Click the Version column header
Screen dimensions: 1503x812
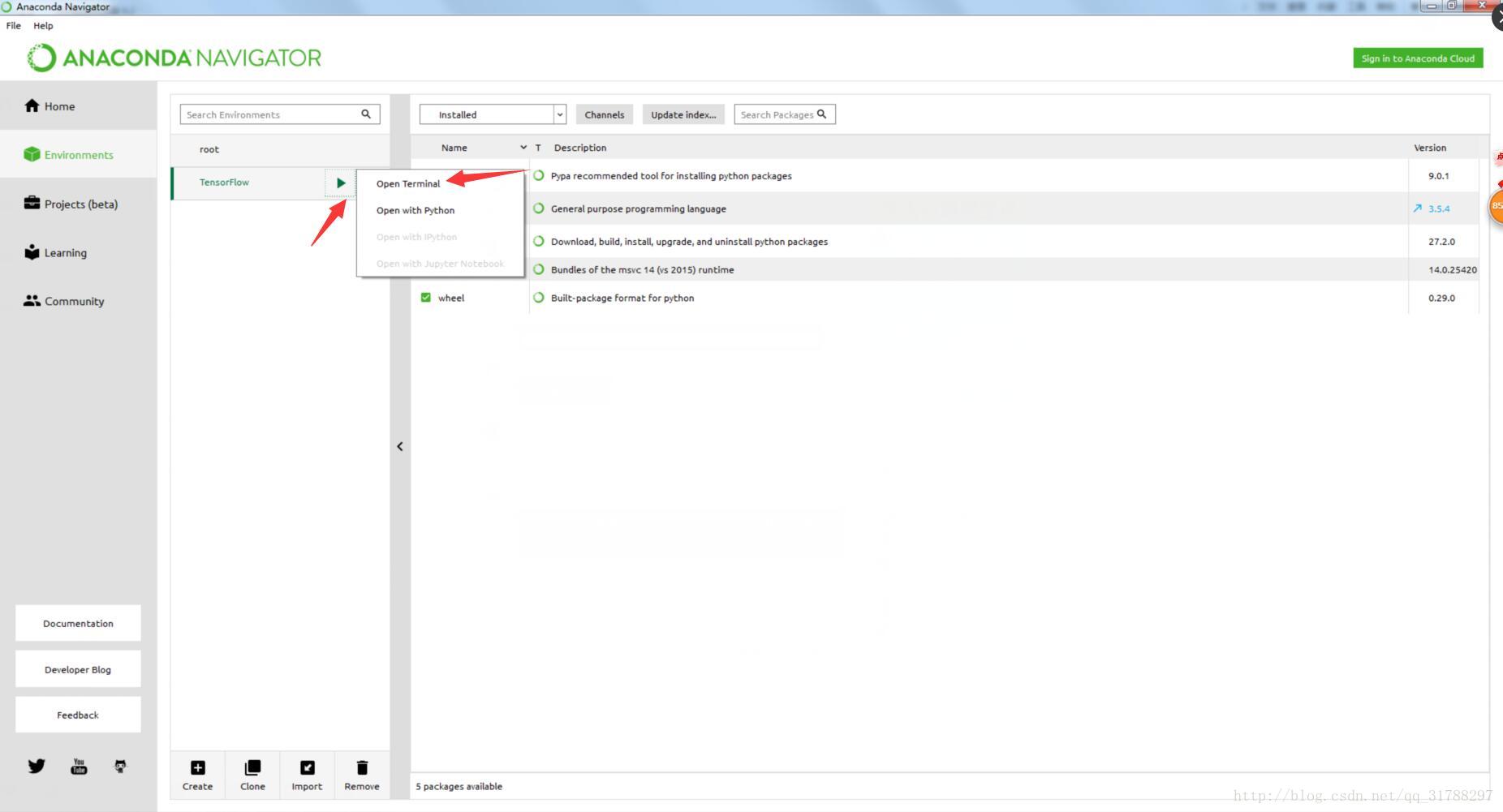click(x=1430, y=148)
